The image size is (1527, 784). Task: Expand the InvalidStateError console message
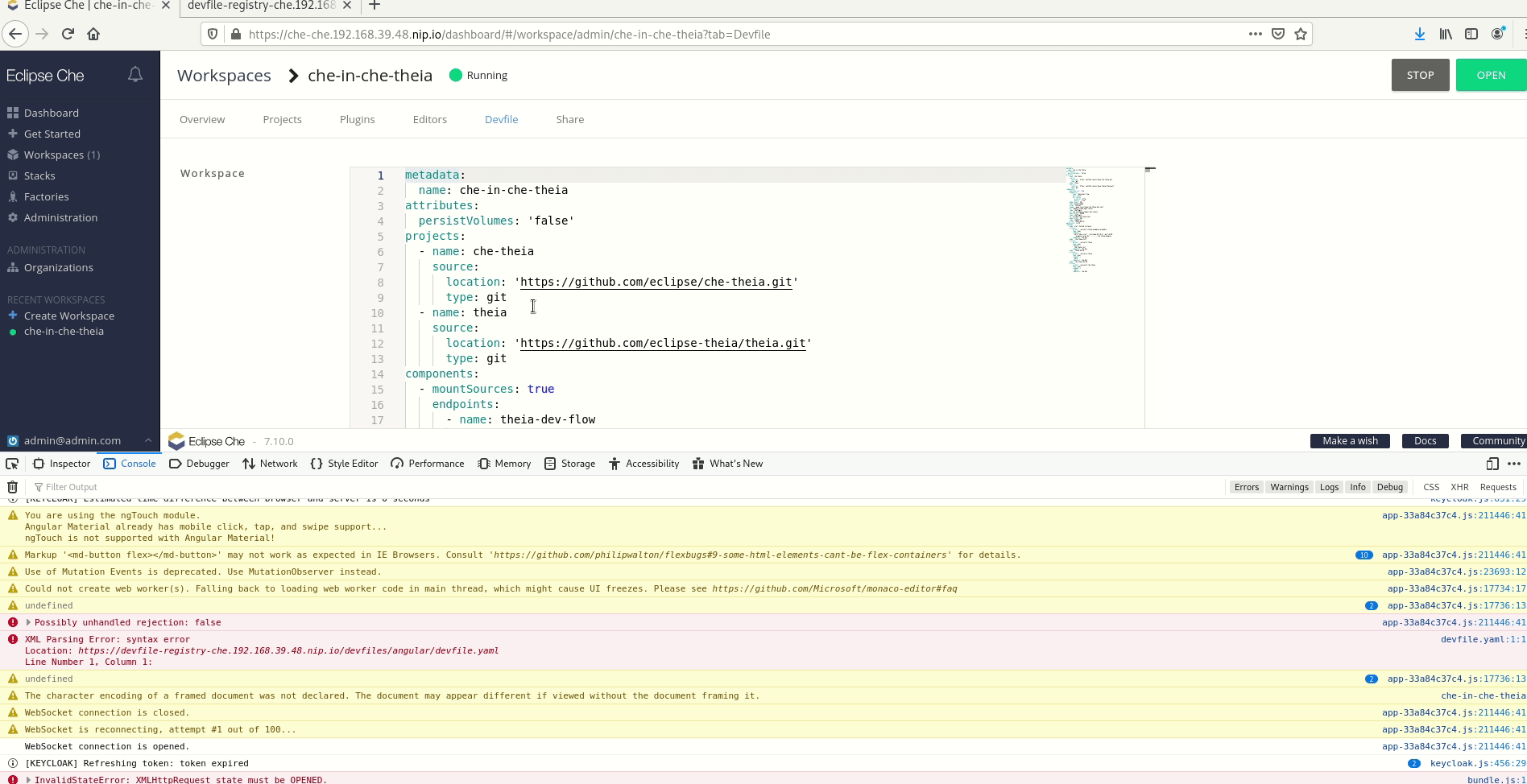click(29, 779)
